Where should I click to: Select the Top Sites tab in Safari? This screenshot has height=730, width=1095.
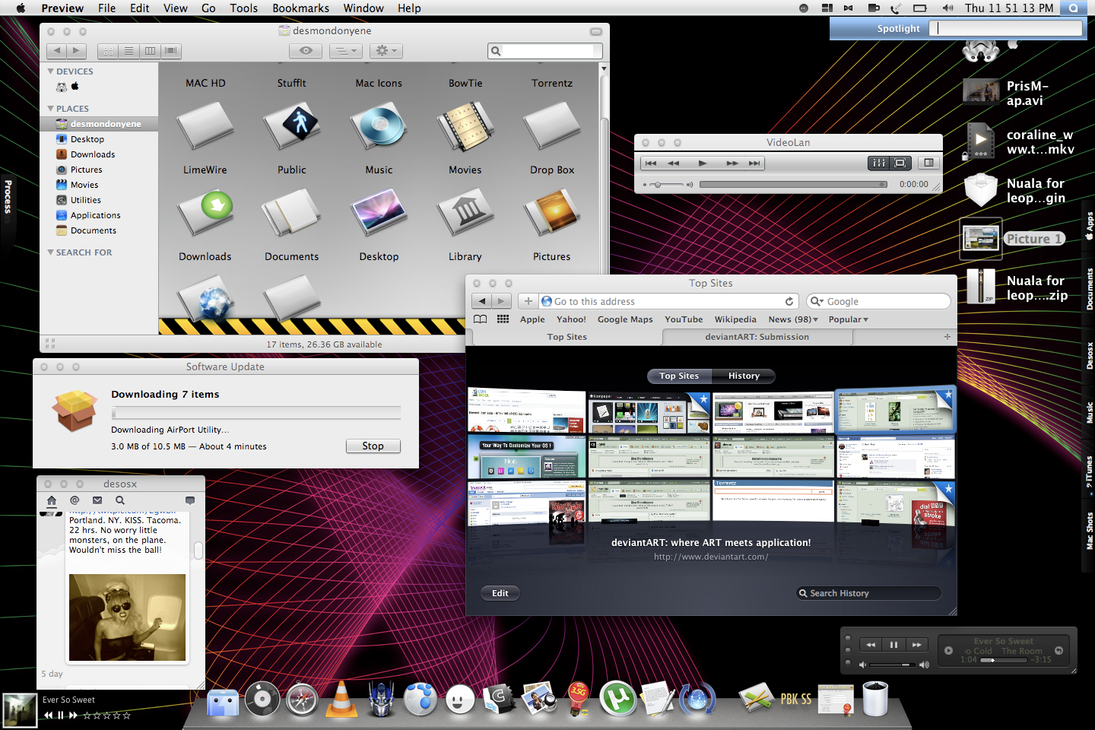(566, 337)
